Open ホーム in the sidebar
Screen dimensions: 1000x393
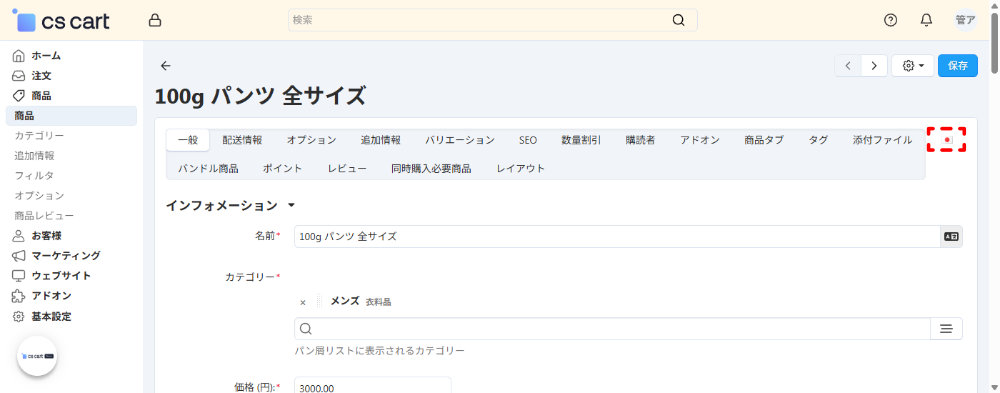[47, 56]
